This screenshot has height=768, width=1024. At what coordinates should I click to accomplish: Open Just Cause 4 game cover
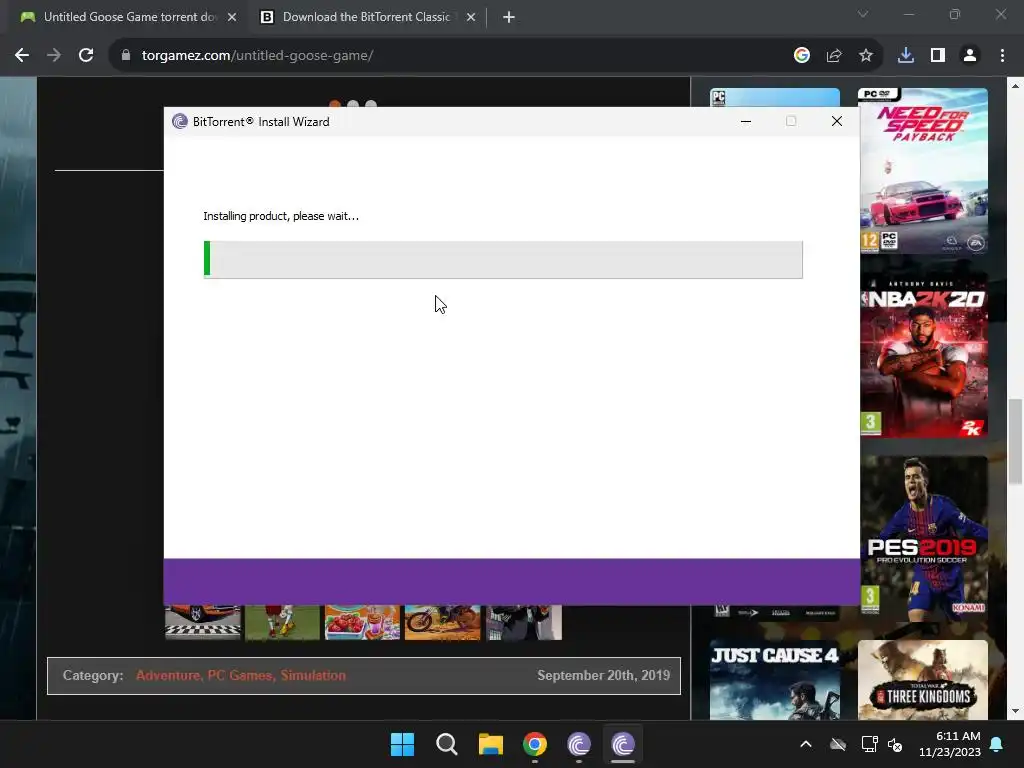[x=775, y=680]
